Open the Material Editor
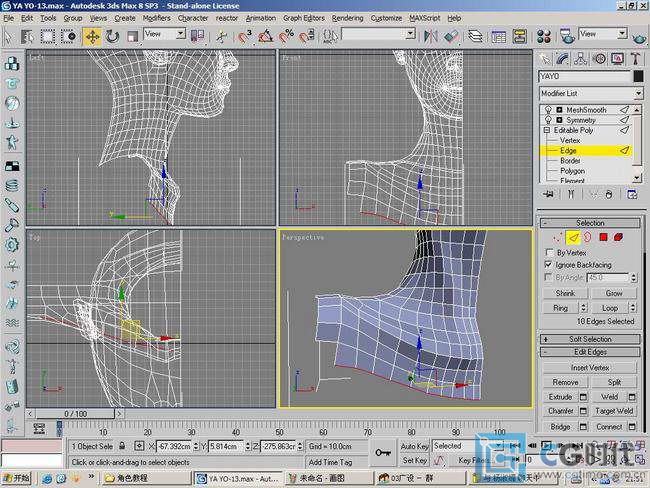 point(543,36)
